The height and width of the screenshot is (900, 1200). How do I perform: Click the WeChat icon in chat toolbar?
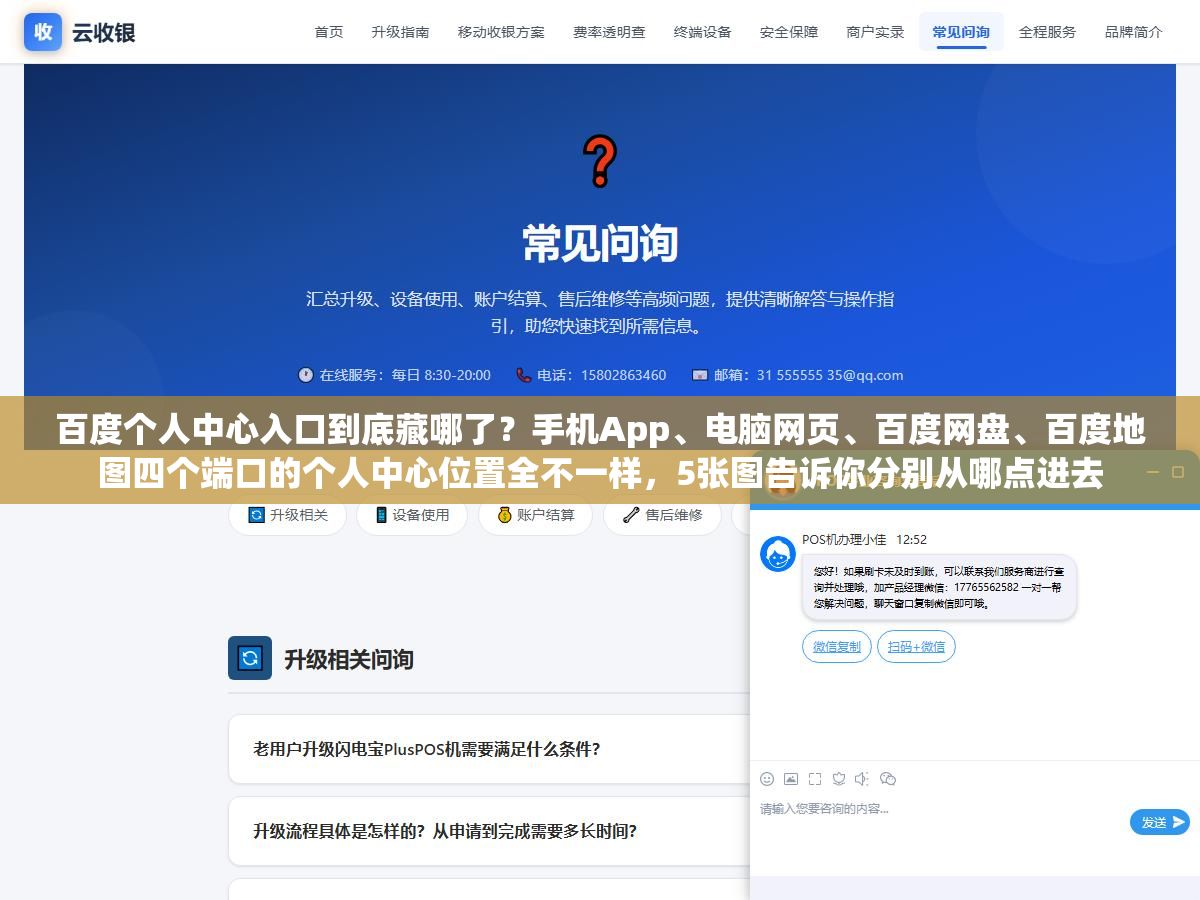click(x=888, y=779)
